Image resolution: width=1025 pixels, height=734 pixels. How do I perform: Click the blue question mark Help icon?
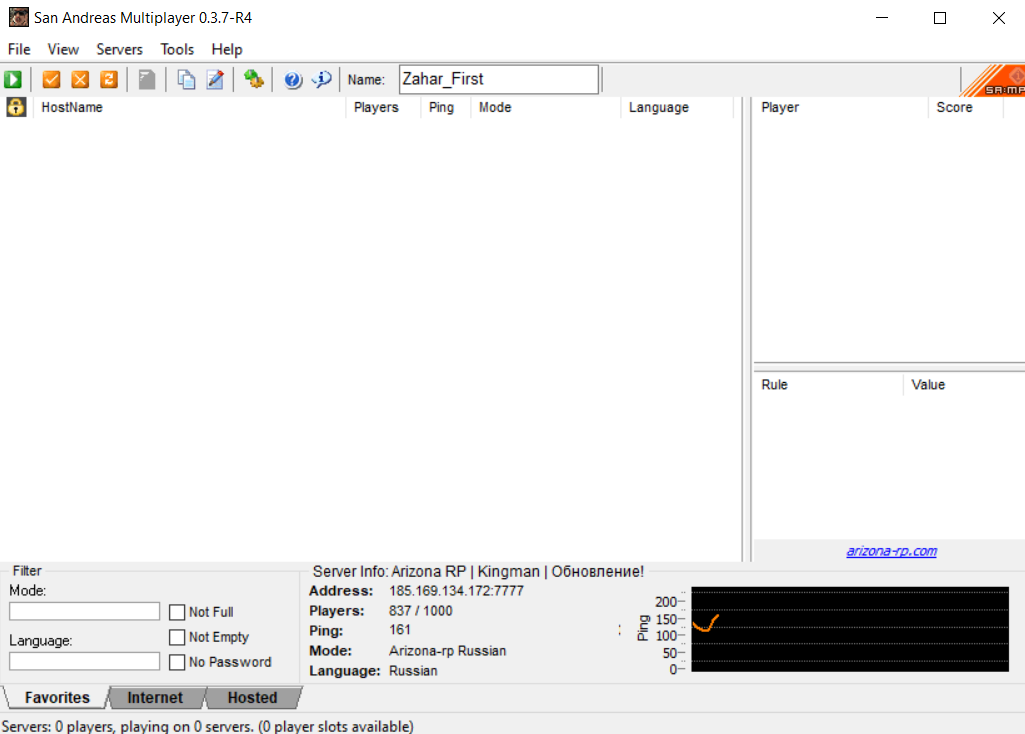click(x=293, y=80)
